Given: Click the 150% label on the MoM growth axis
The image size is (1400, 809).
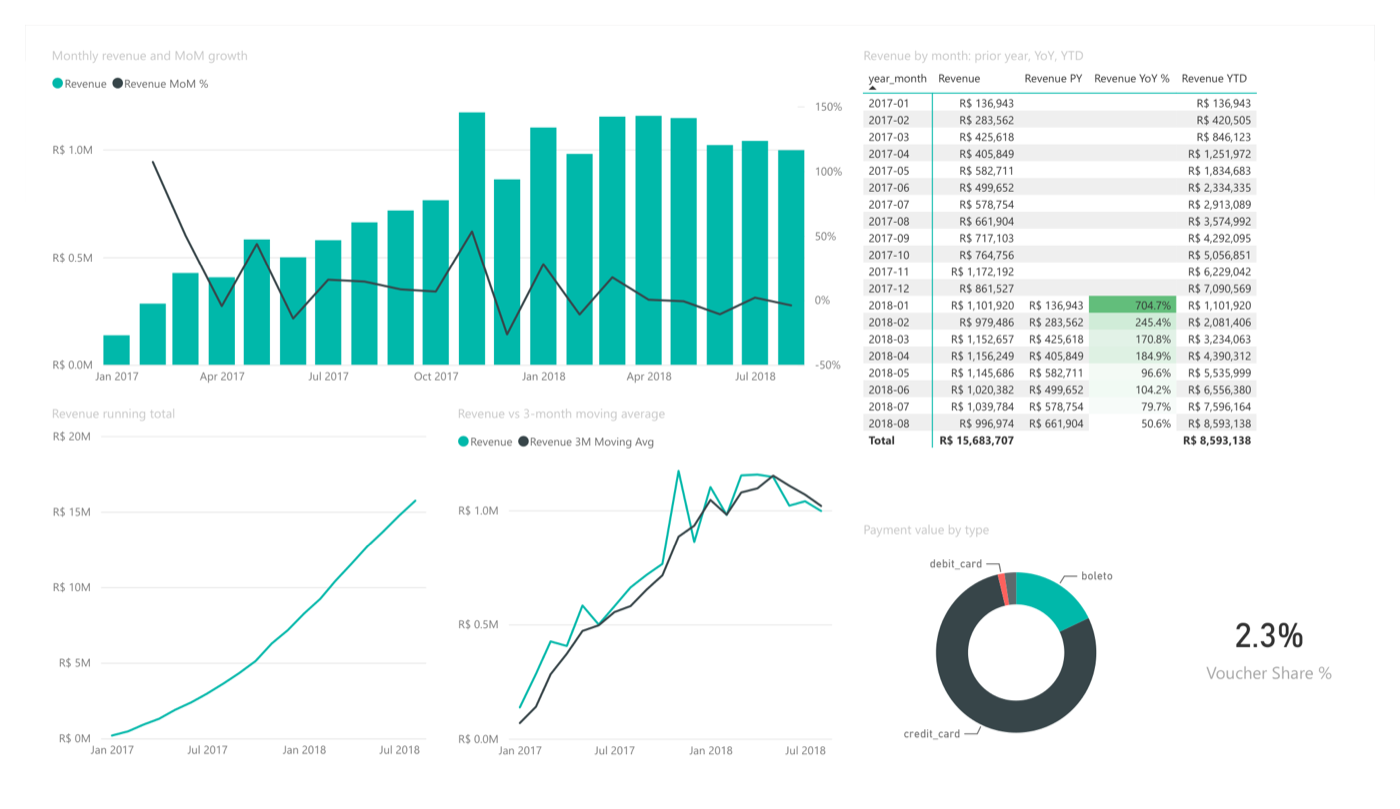Looking at the screenshot, I should (x=828, y=107).
